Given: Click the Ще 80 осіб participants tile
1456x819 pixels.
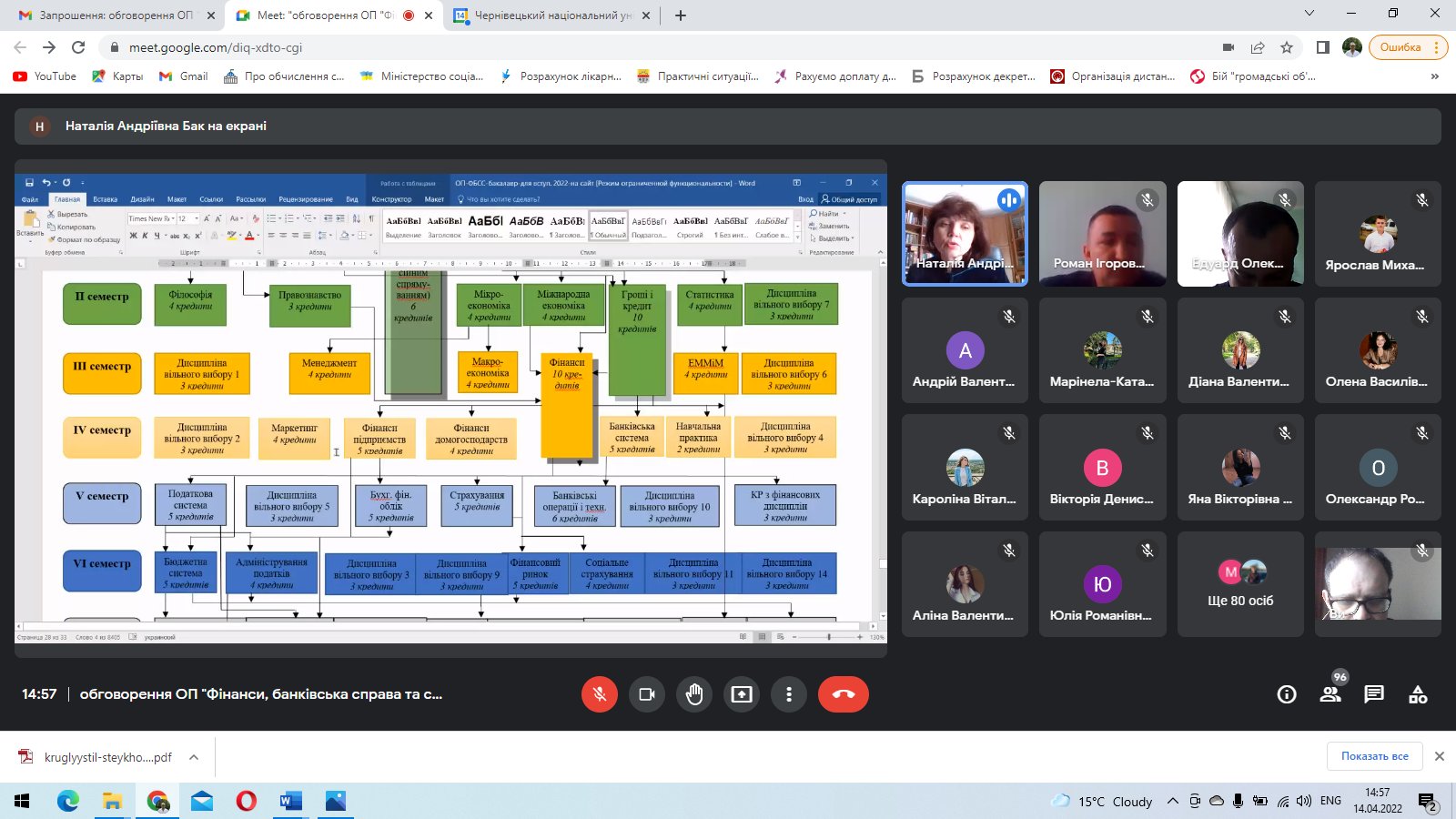Looking at the screenshot, I should pos(1240,584).
